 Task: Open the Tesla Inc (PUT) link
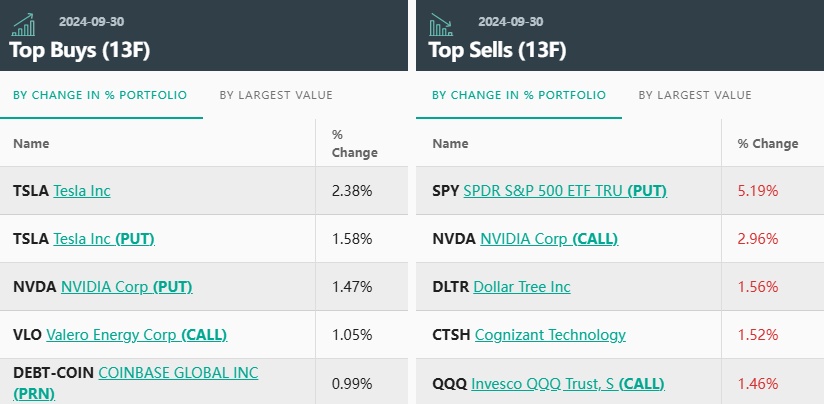[104, 238]
